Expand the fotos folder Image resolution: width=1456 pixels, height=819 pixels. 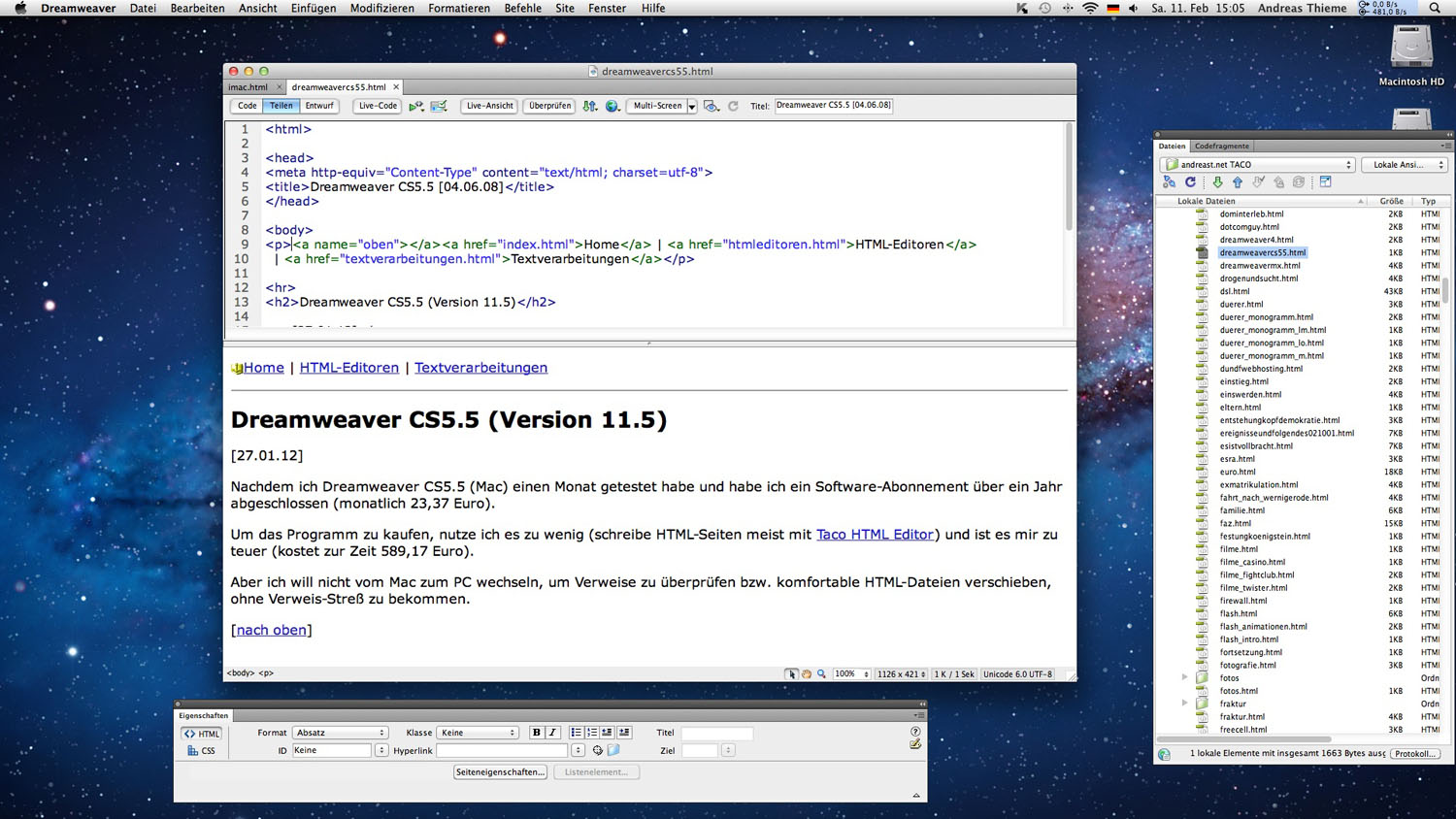[1184, 678]
